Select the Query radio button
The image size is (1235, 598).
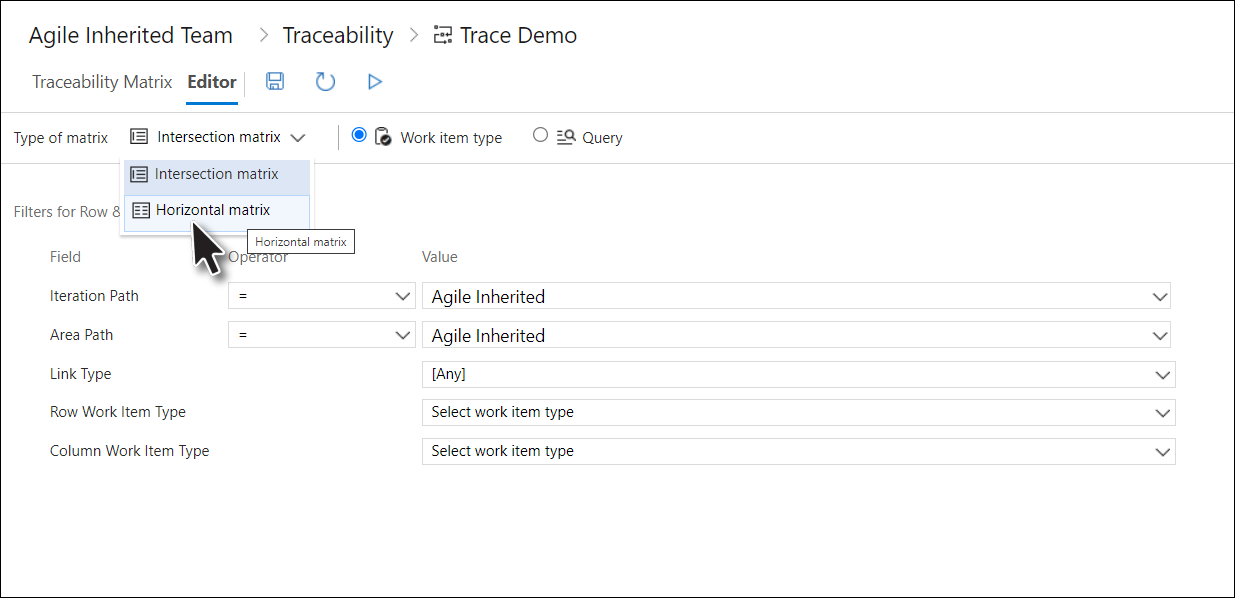pyautogui.click(x=540, y=136)
